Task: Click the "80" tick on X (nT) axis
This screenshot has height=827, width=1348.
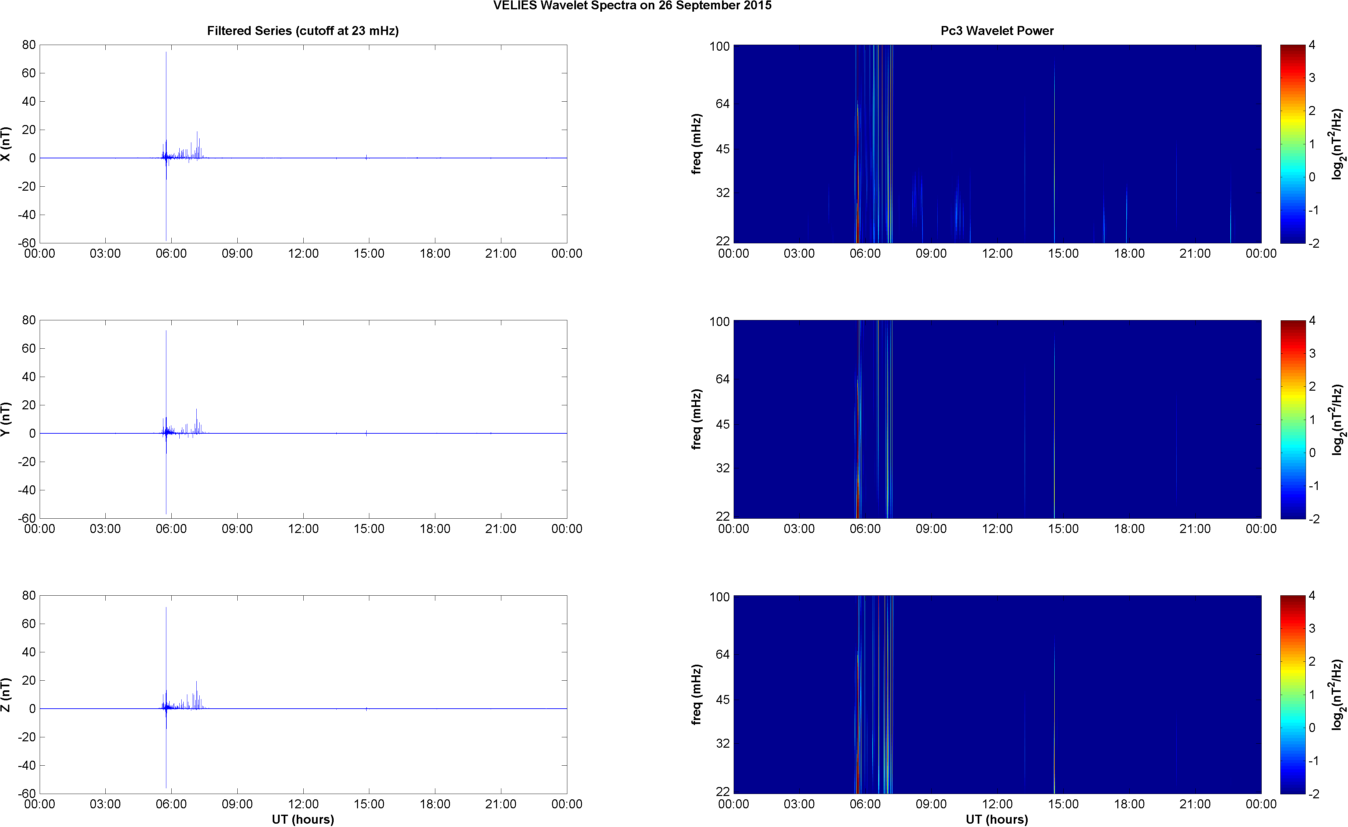Action: 29,45
